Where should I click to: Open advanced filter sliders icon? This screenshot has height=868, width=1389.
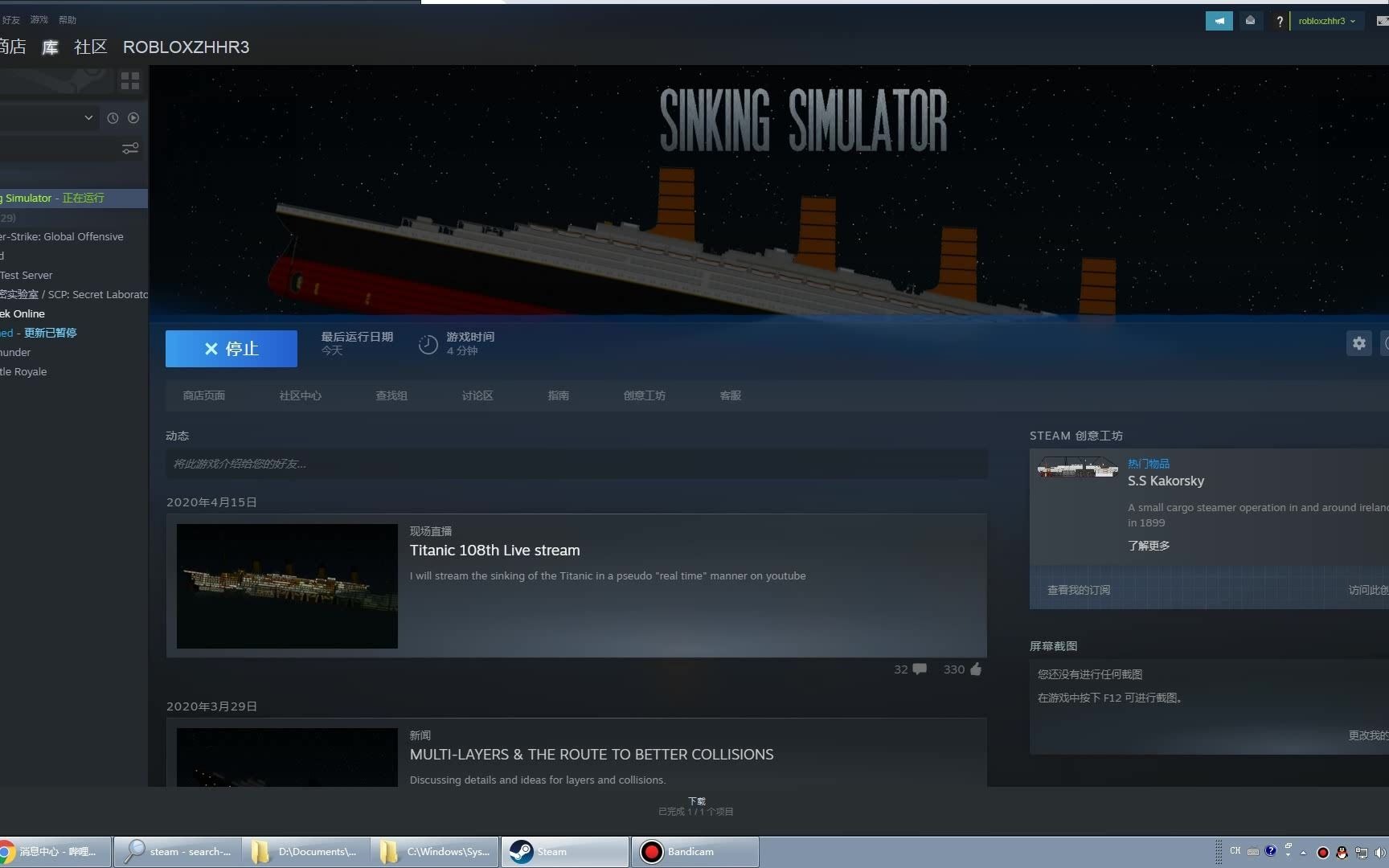(x=130, y=149)
